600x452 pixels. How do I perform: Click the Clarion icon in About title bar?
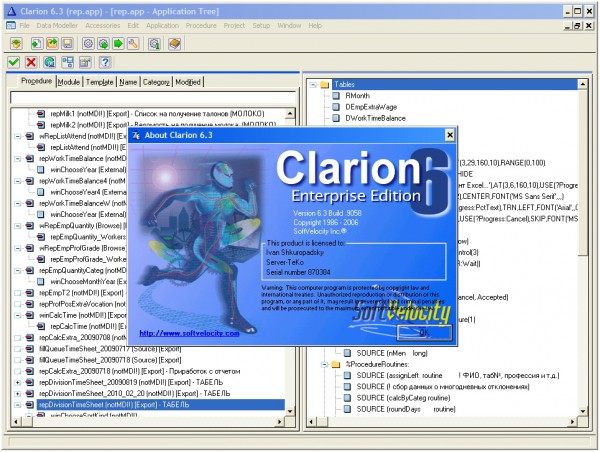[136, 135]
